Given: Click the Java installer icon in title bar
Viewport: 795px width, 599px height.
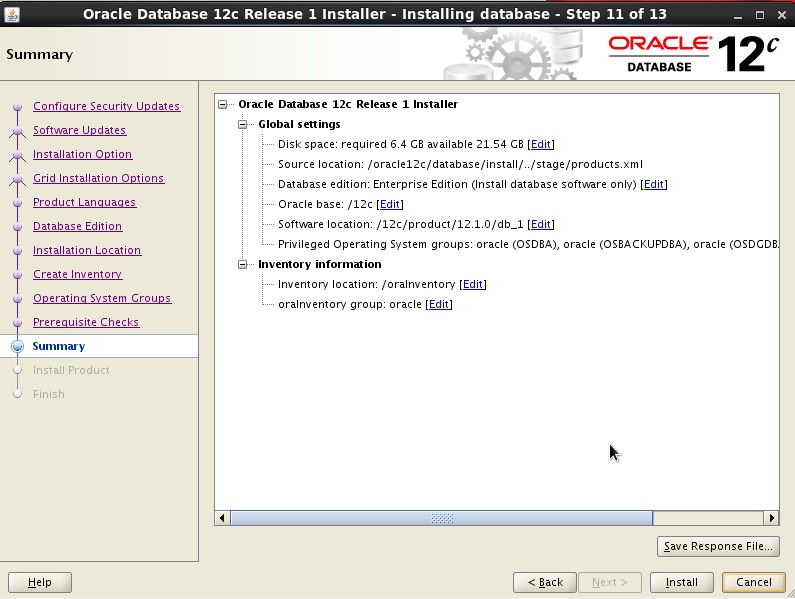Looking at the screenshot, I should [12, 14].
